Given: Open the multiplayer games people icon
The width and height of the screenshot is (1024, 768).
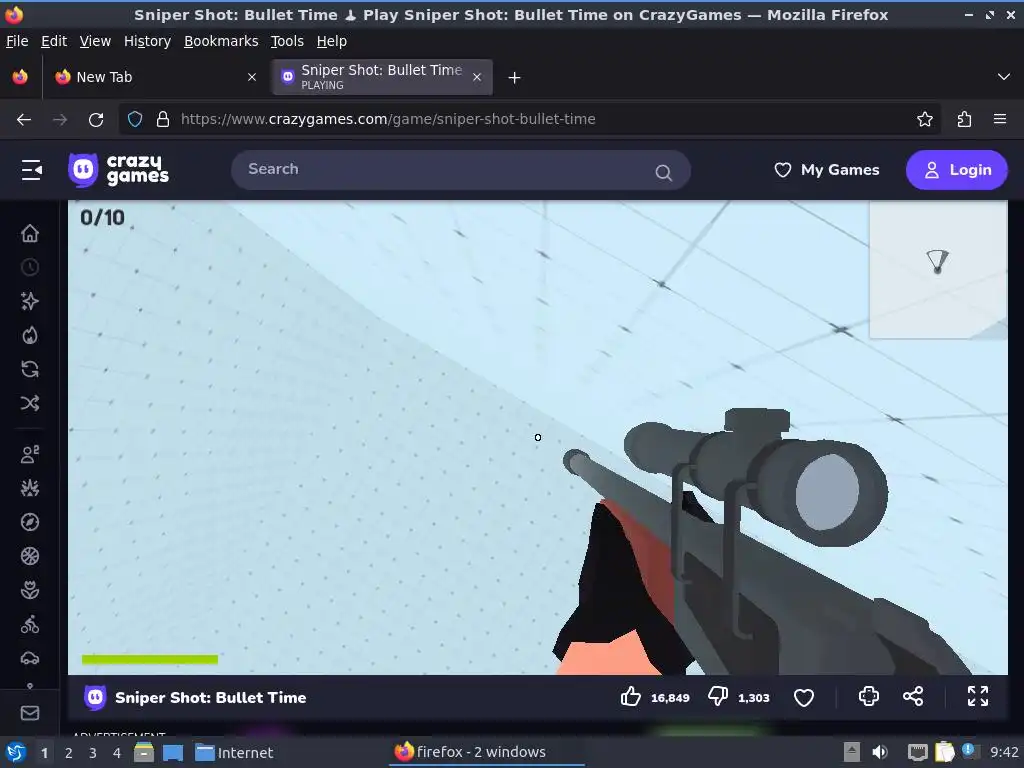Looking at the screenshot, I should click(x=30, y=454).
